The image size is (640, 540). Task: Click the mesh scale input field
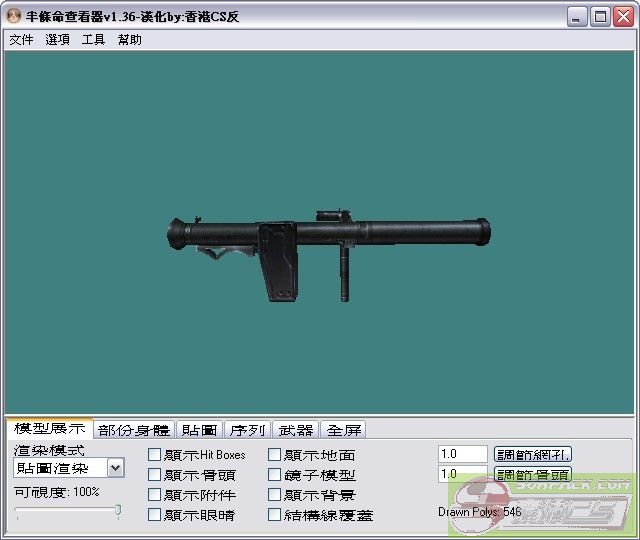point(462,454)
